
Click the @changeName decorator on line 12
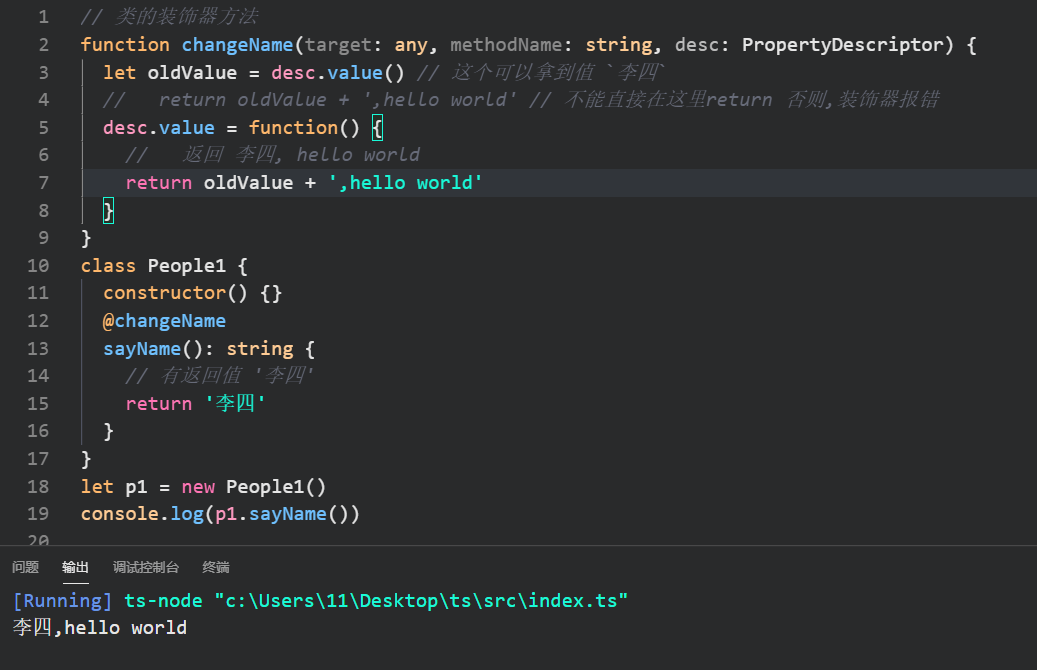pos(164,321)
